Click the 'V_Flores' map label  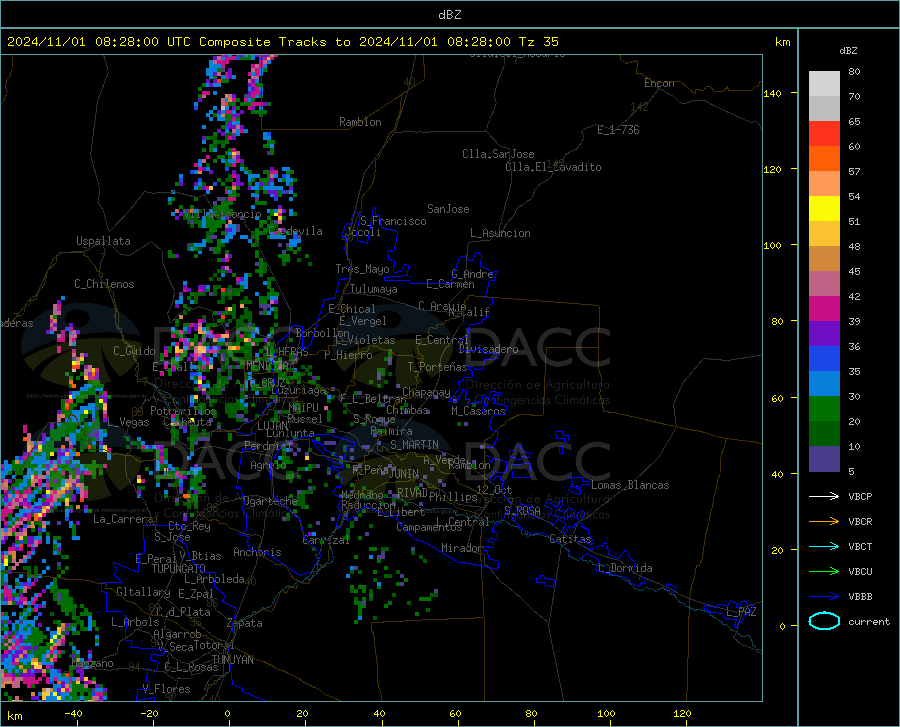point(166,689)
